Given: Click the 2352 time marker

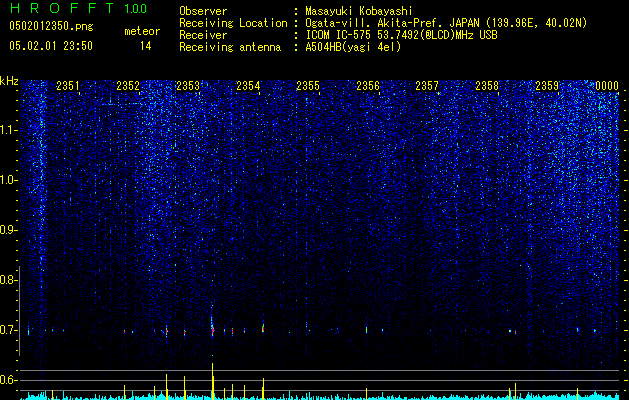Looking at the screenshot, I should point(128,85).
